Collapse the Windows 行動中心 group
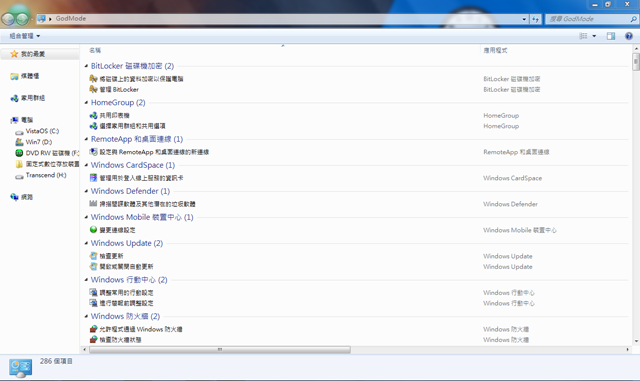 [86, 280]
